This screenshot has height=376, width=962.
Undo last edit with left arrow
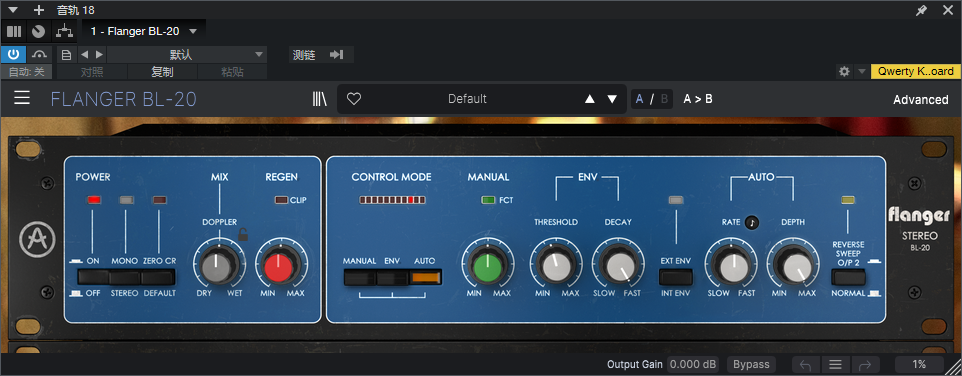pos(806,364)
